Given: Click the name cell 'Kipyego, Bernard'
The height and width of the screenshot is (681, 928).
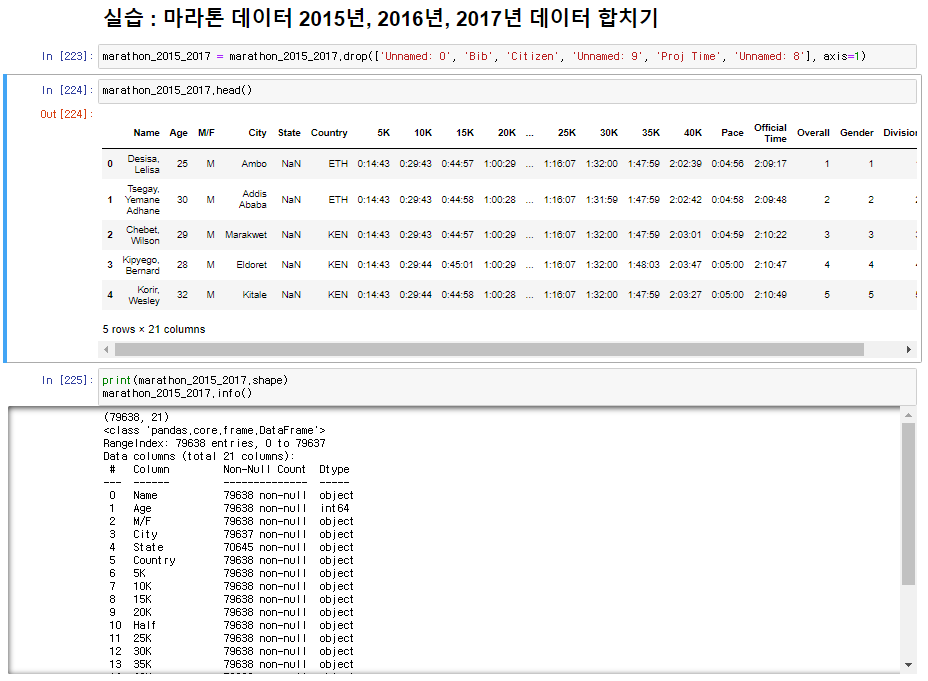Looking at the screenshot, I should pos(141,265).
